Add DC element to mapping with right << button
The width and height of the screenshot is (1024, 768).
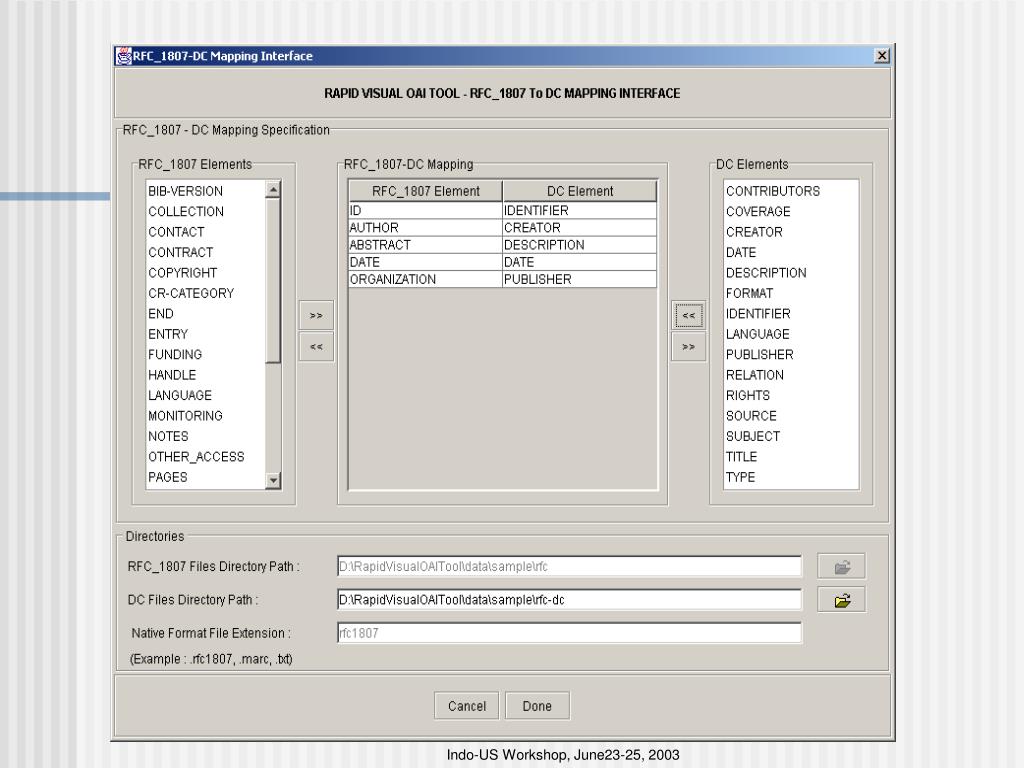point(688,315)
